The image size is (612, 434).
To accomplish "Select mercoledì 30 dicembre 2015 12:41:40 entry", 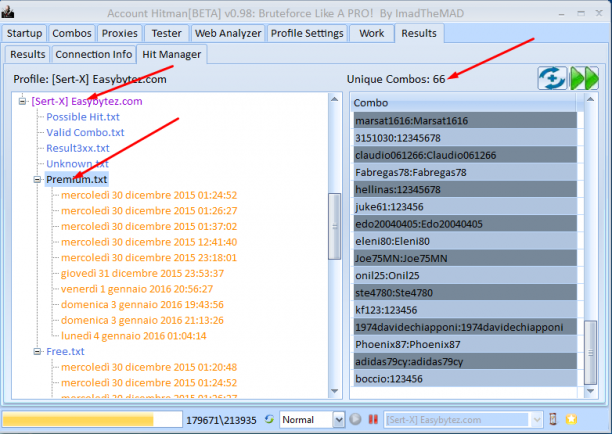I will 149,242.
